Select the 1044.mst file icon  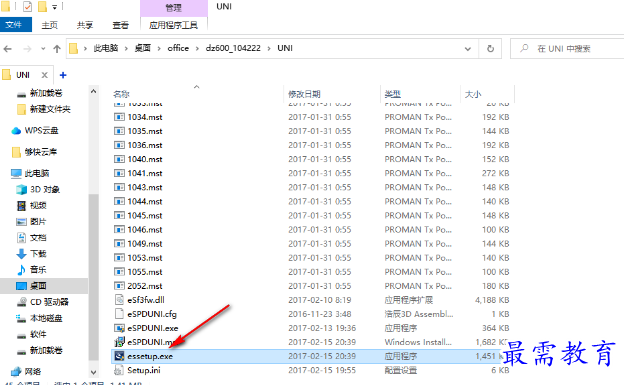click(119, 201)
